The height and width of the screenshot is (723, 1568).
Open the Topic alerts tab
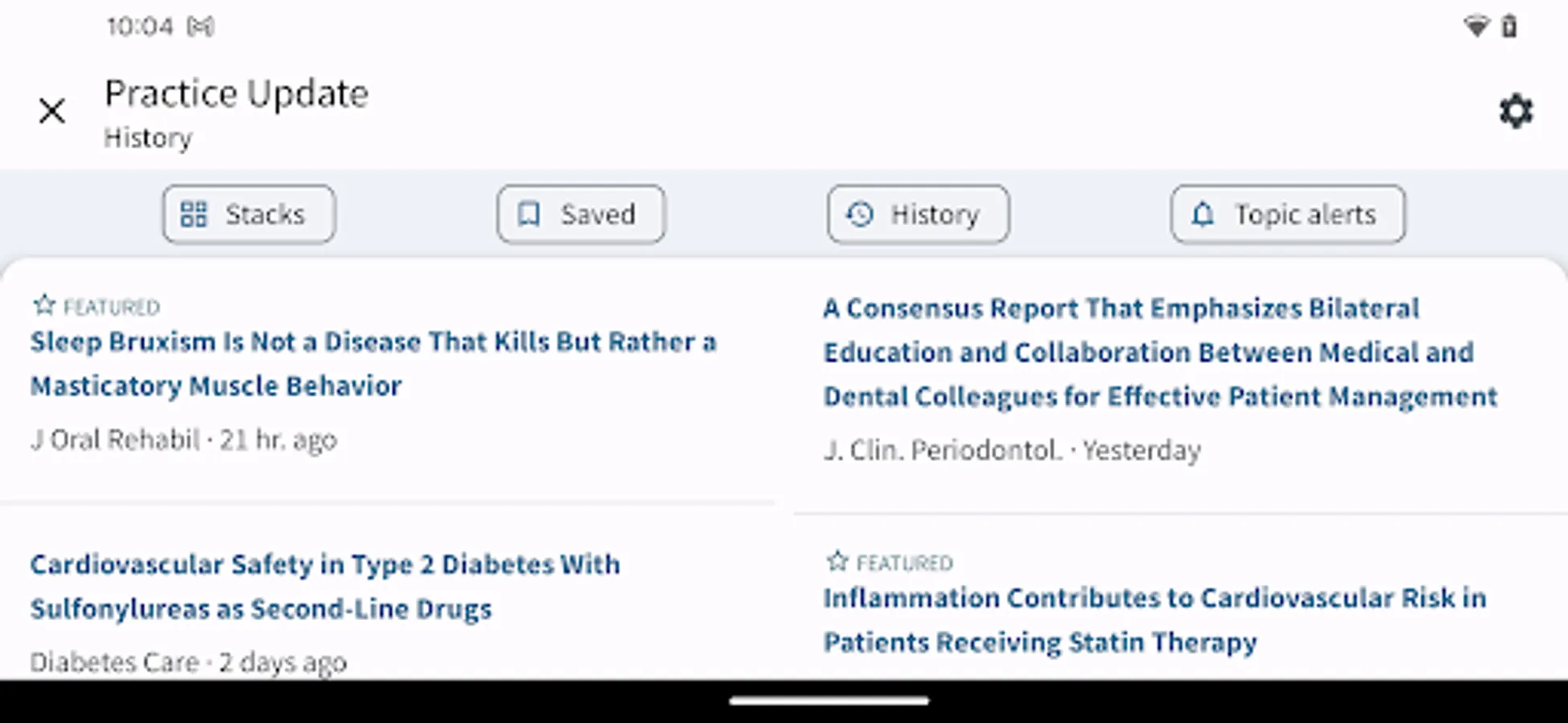coord(1305,214)
